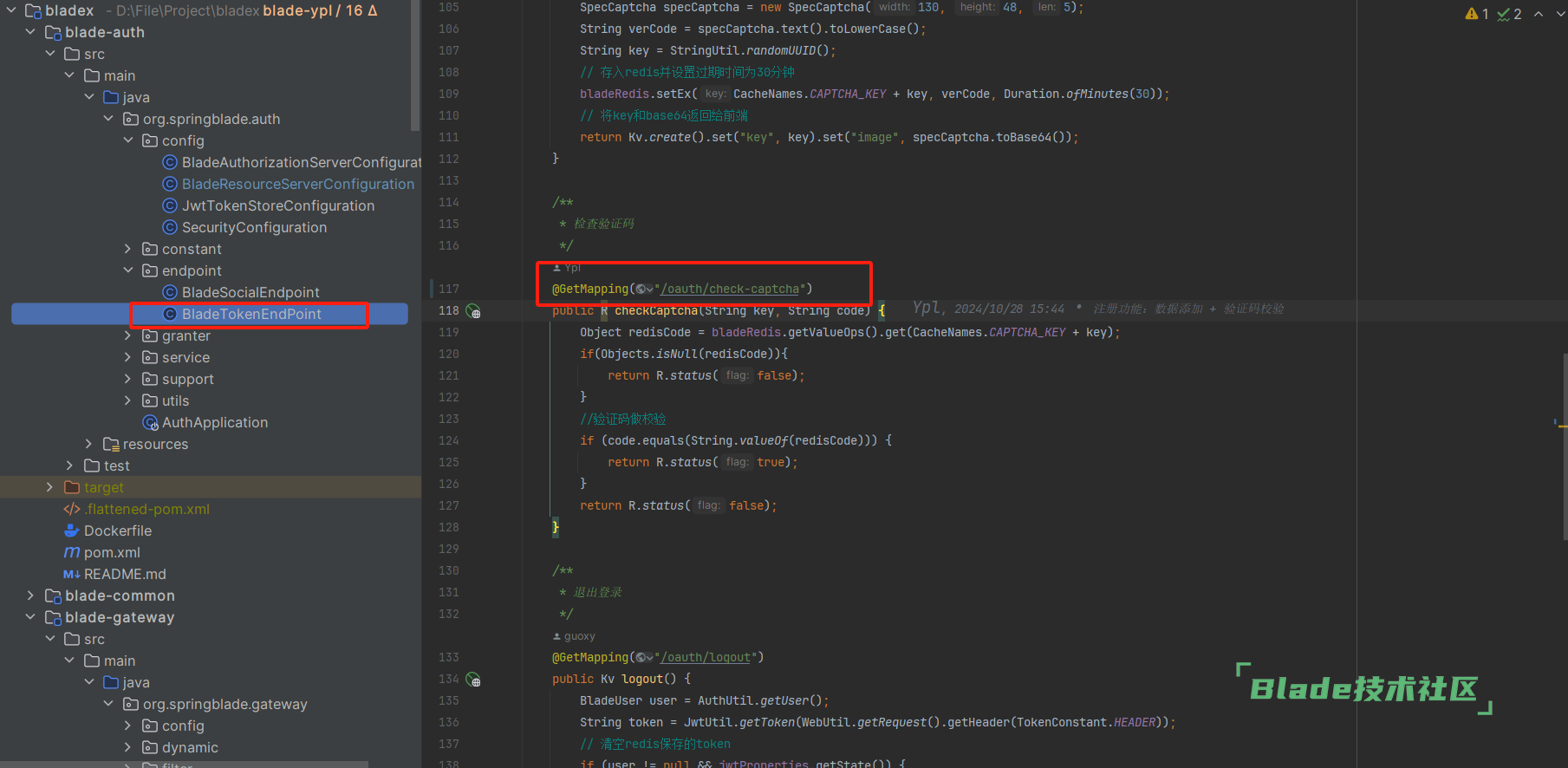This screenshot has width=1568, height=768.
Task: Open BladeSocialEndpoint class file
Action: click(x=250, y=292)
